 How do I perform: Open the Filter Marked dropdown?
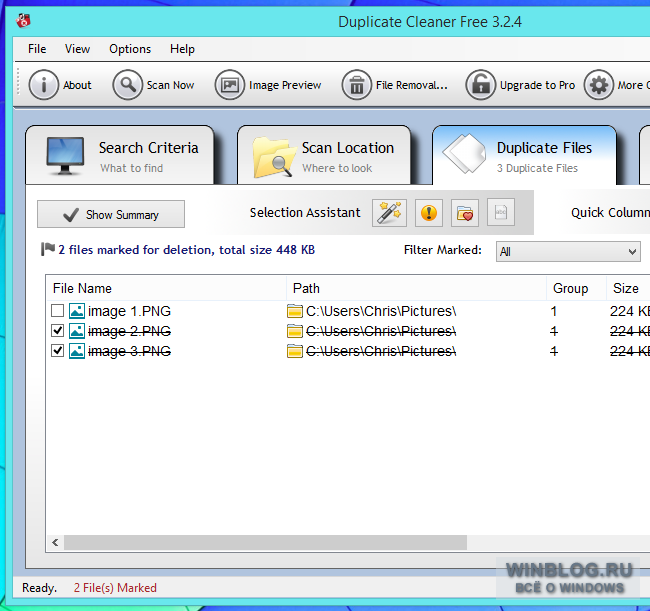click(x=568, y=252)
